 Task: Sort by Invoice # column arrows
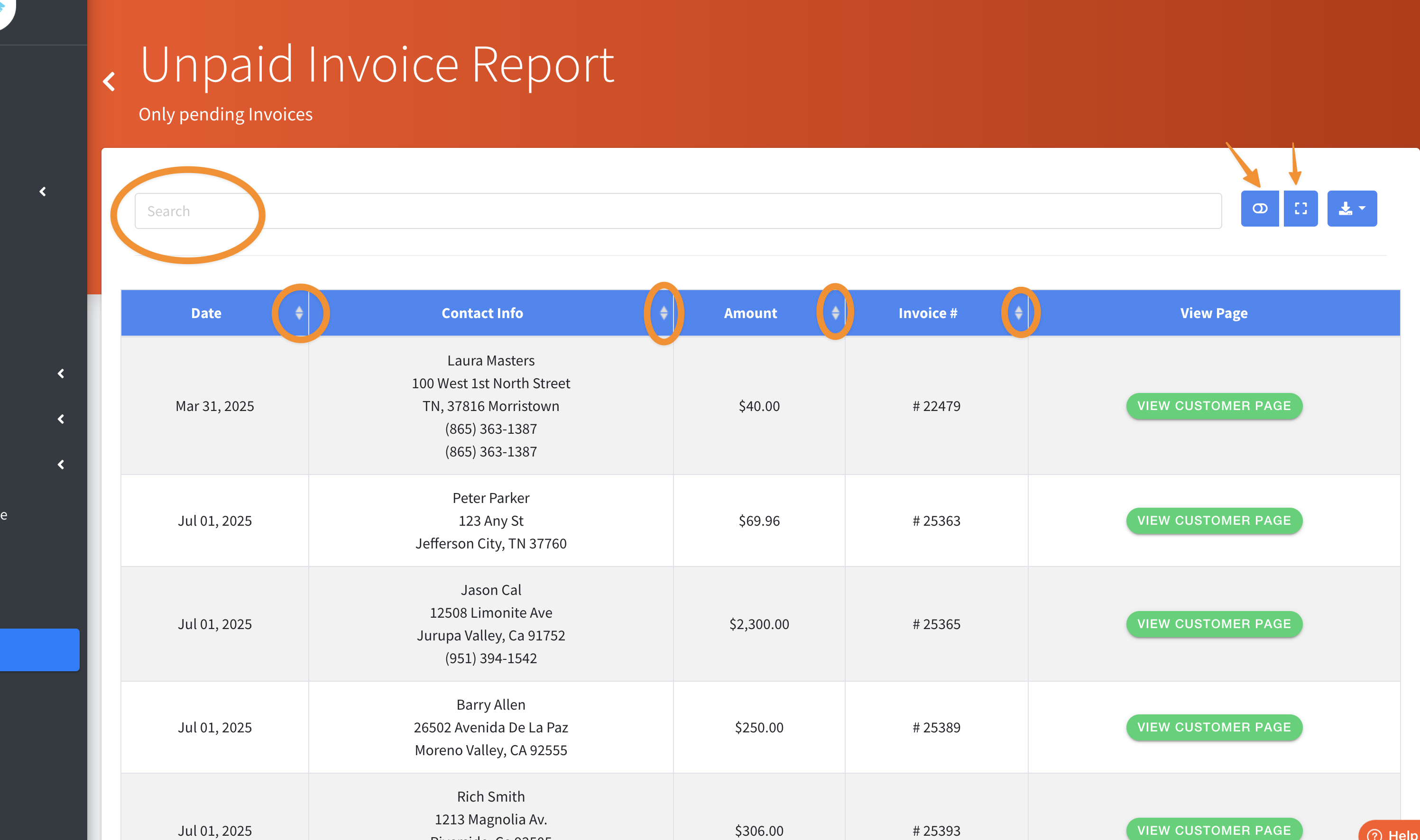tap(1019, 313)
